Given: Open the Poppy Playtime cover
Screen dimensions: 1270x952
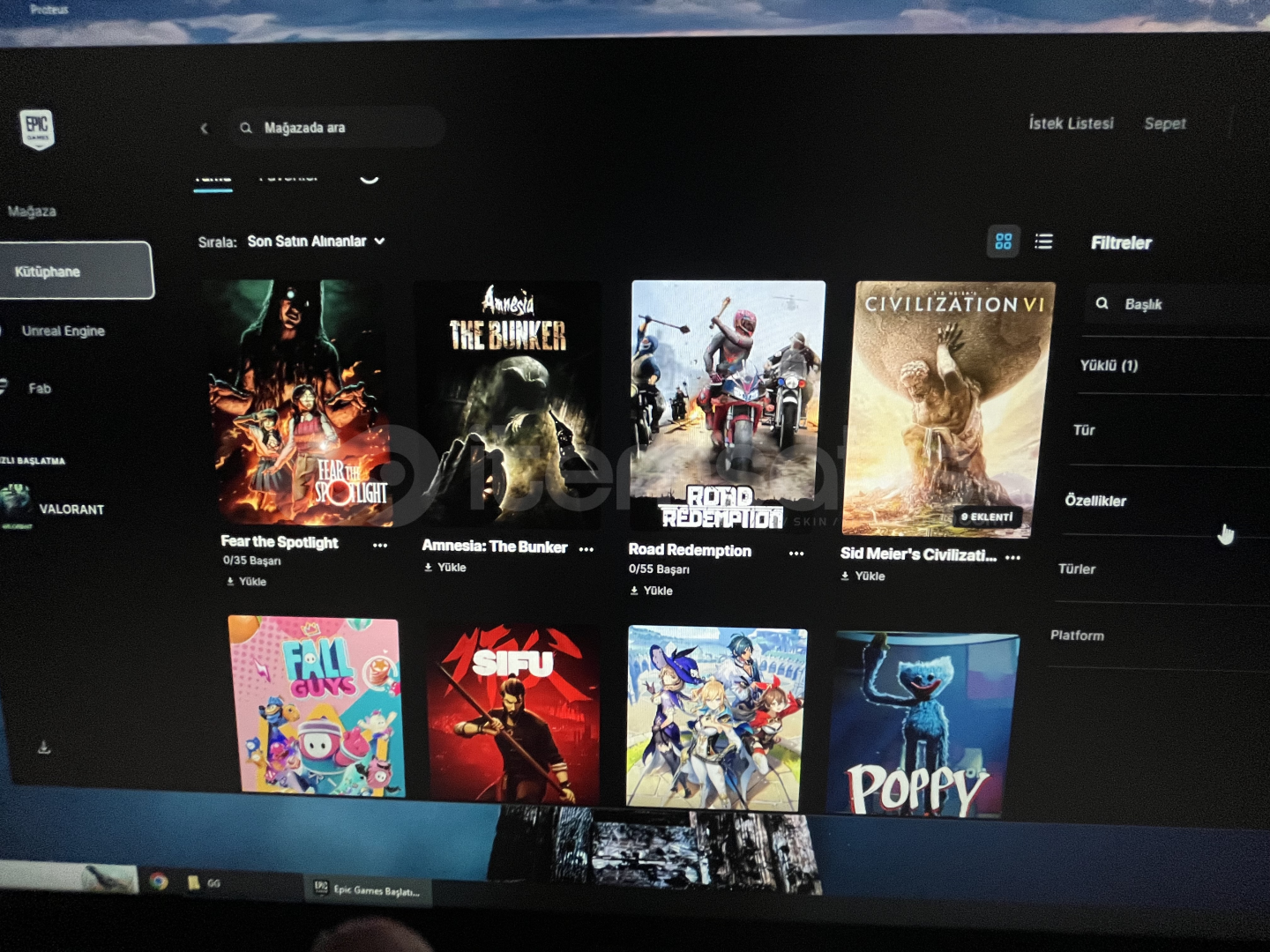Looking at the screenshot, I should [923, 724].
